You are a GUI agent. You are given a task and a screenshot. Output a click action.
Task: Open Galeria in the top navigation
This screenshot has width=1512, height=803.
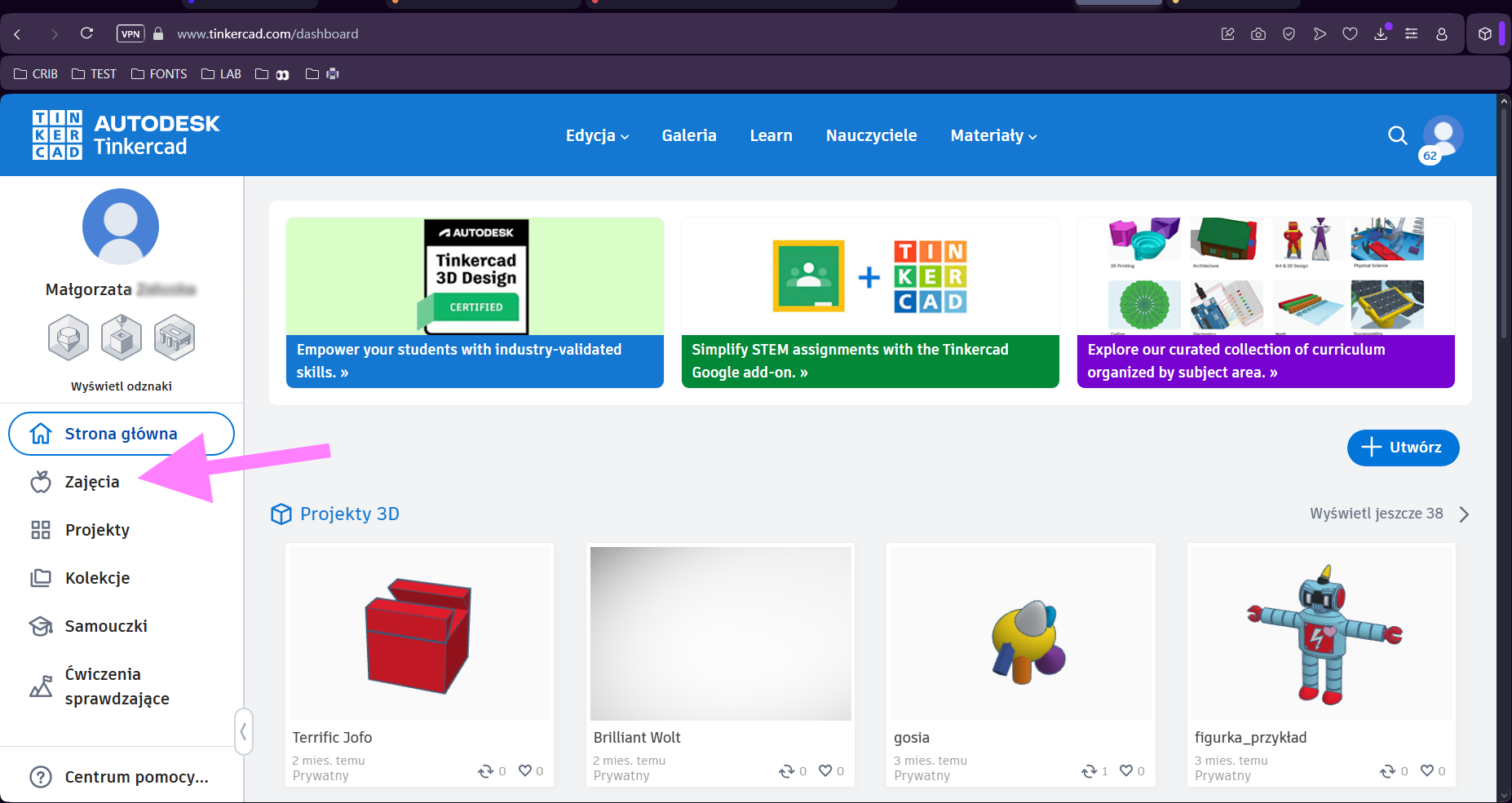(x=688, y=136)
